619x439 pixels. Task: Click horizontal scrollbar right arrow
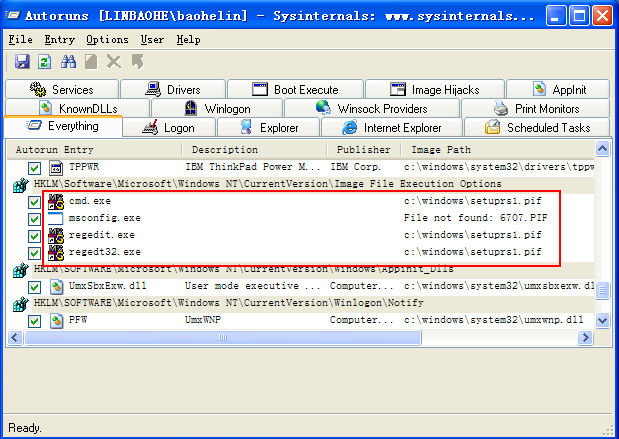(x=586, y=338)
